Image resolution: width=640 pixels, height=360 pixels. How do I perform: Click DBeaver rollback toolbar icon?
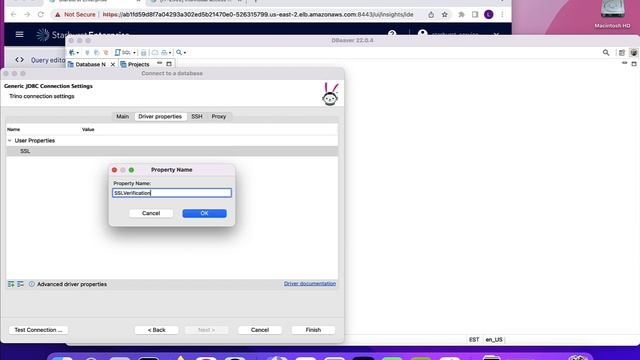[x=155, y=53]
